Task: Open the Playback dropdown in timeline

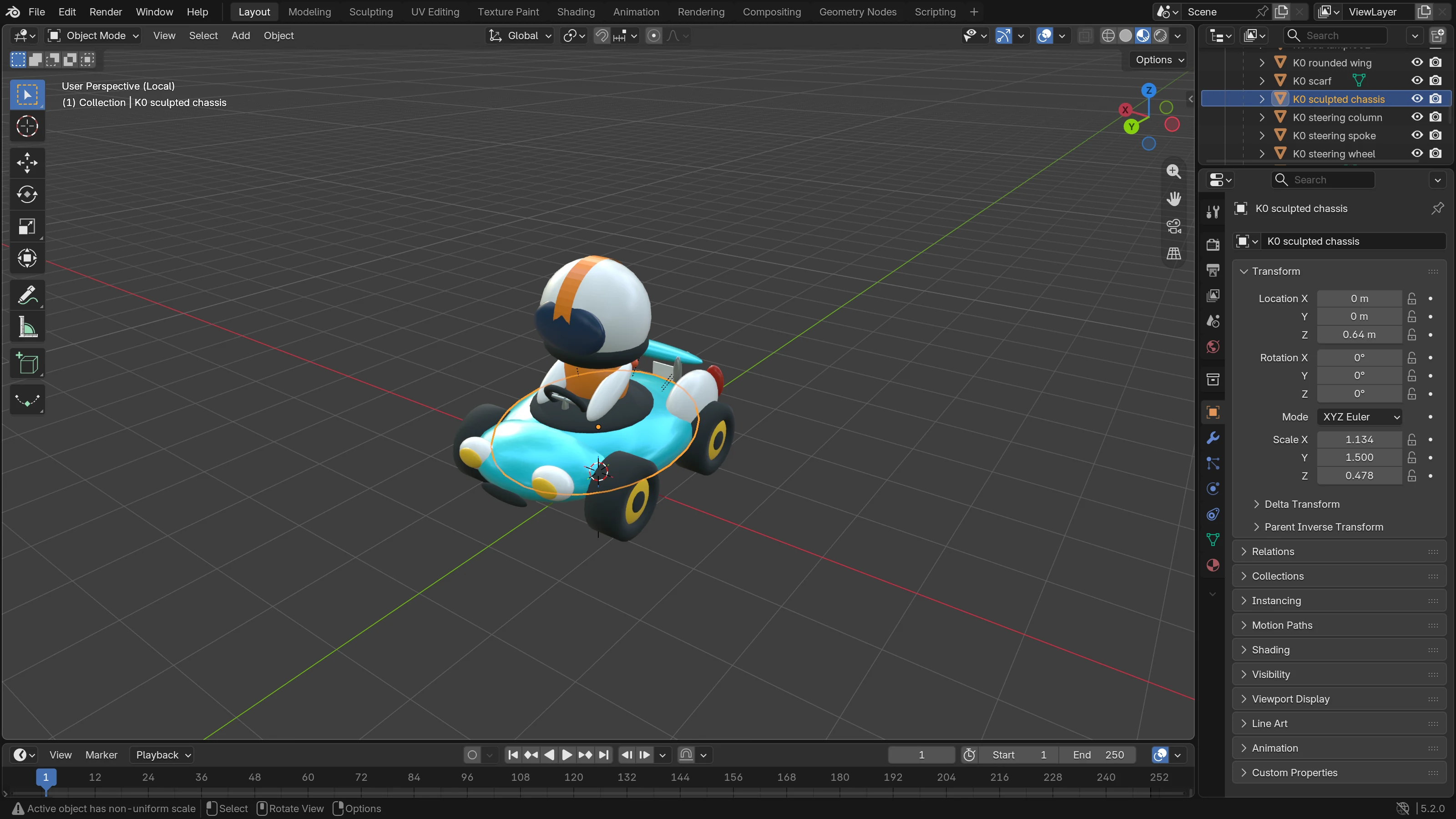Action: click(163, 755)
